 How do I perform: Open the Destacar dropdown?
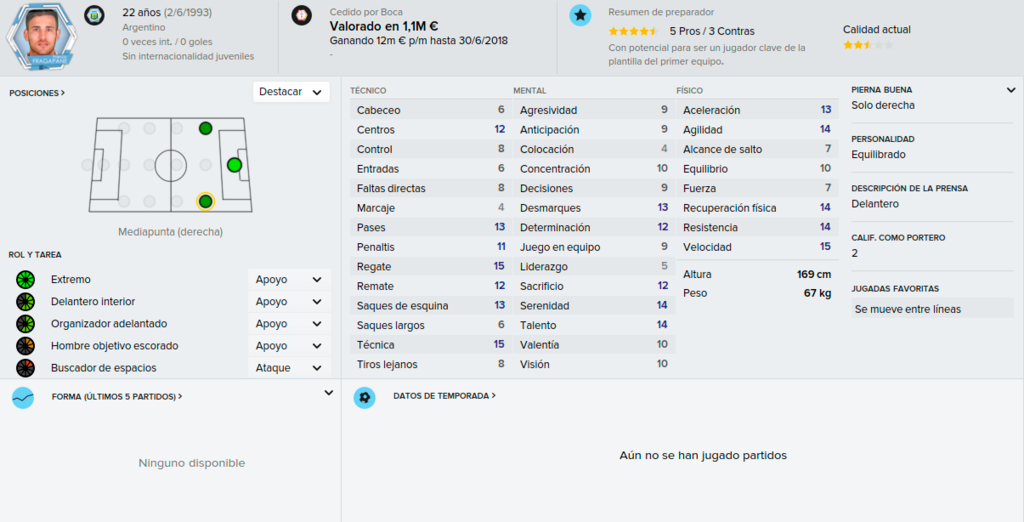(x=291, y=92)
